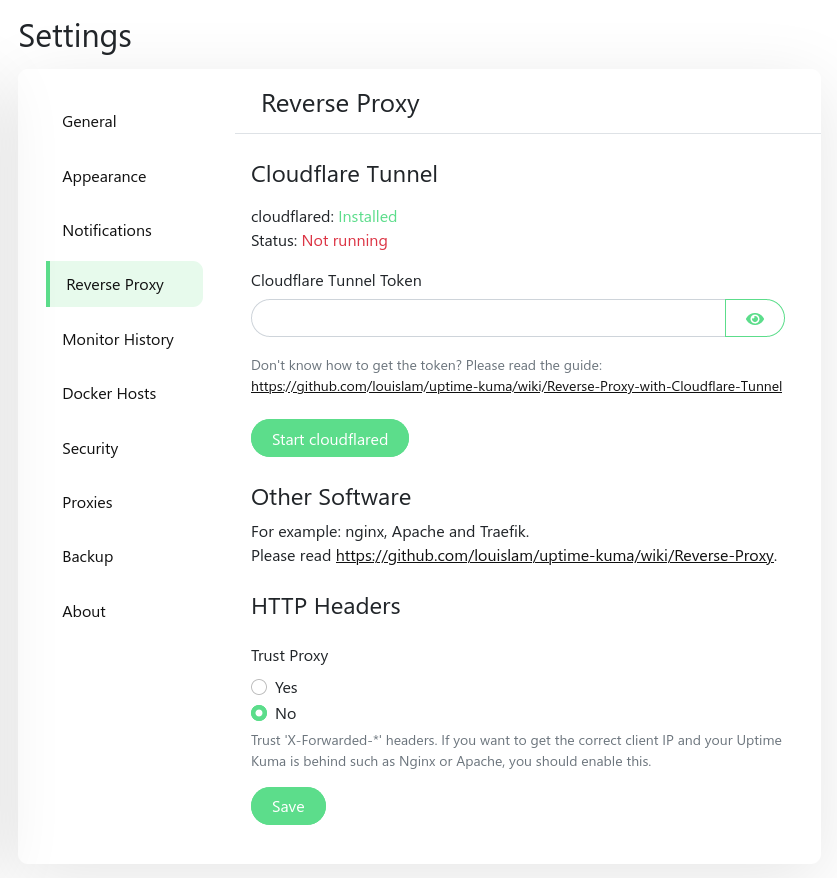The image size is (837, 878).
Task: Click the Cloudflare Tunnel Token label
Action: click(336, 281)
